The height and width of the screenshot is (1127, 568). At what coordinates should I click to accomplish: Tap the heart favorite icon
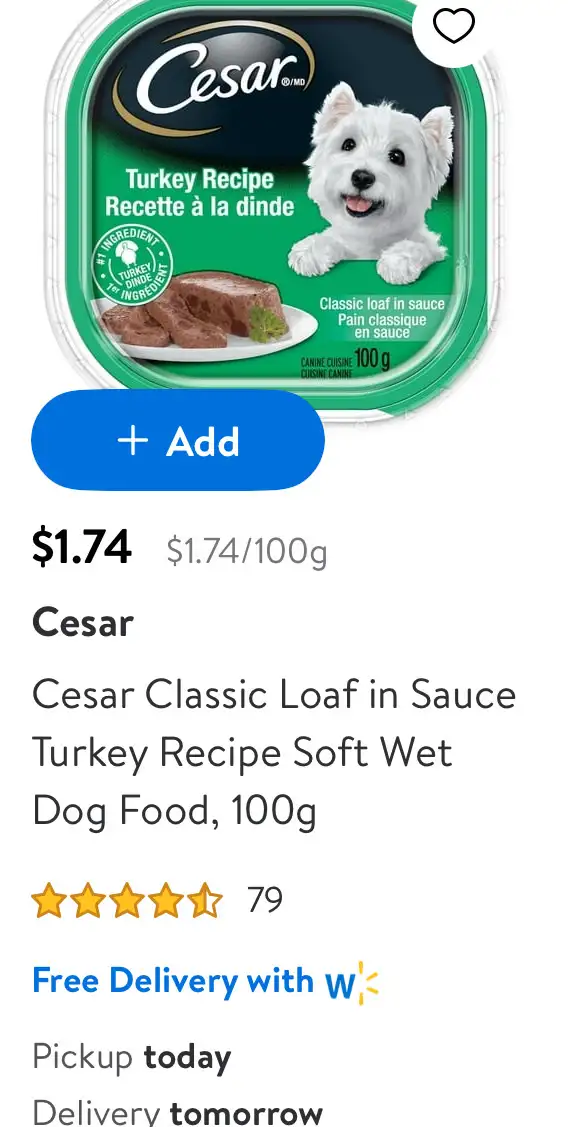(454, 26)
